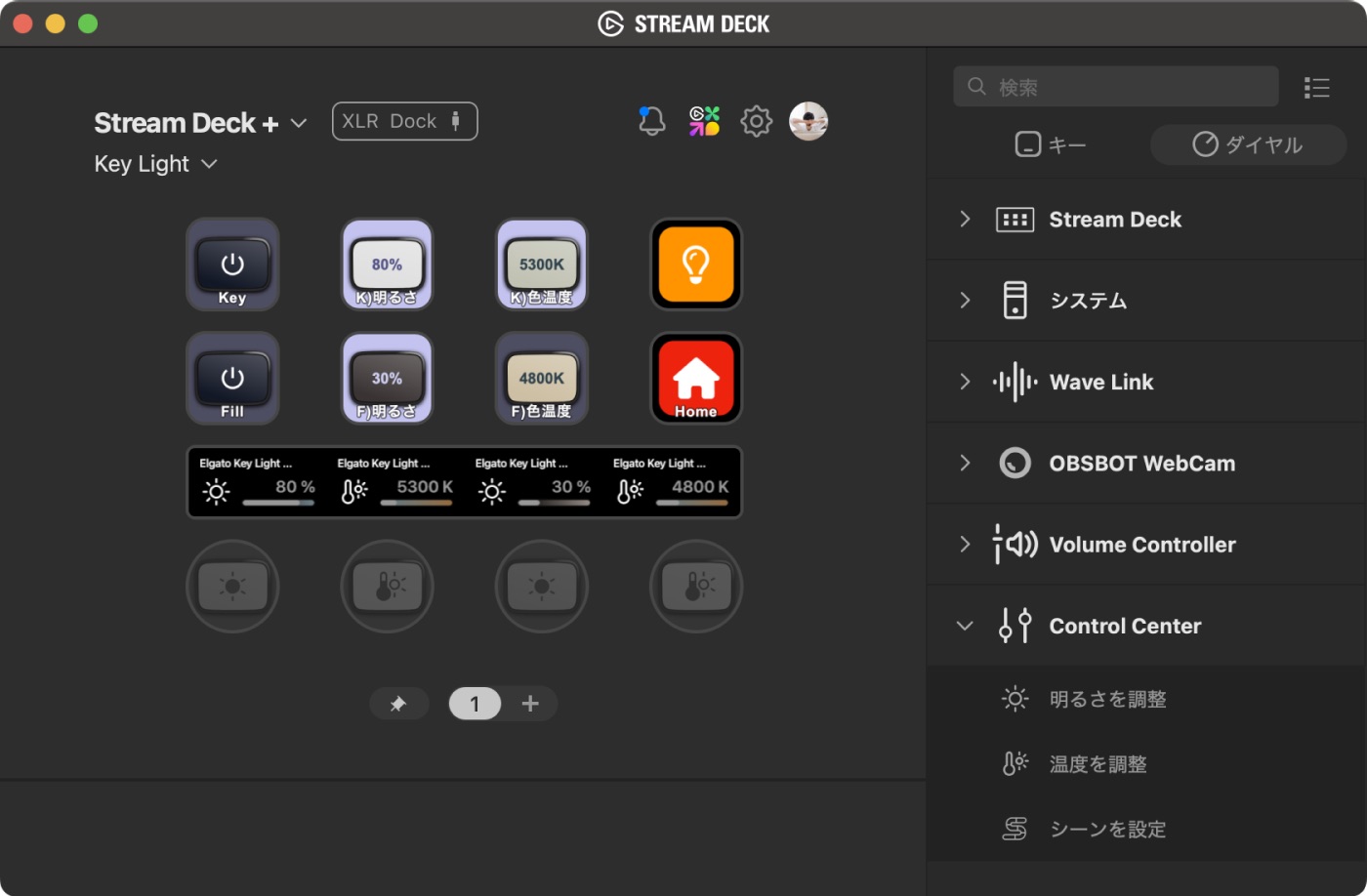Open the Key Light profile dropdown

click(x=155, y=164)
